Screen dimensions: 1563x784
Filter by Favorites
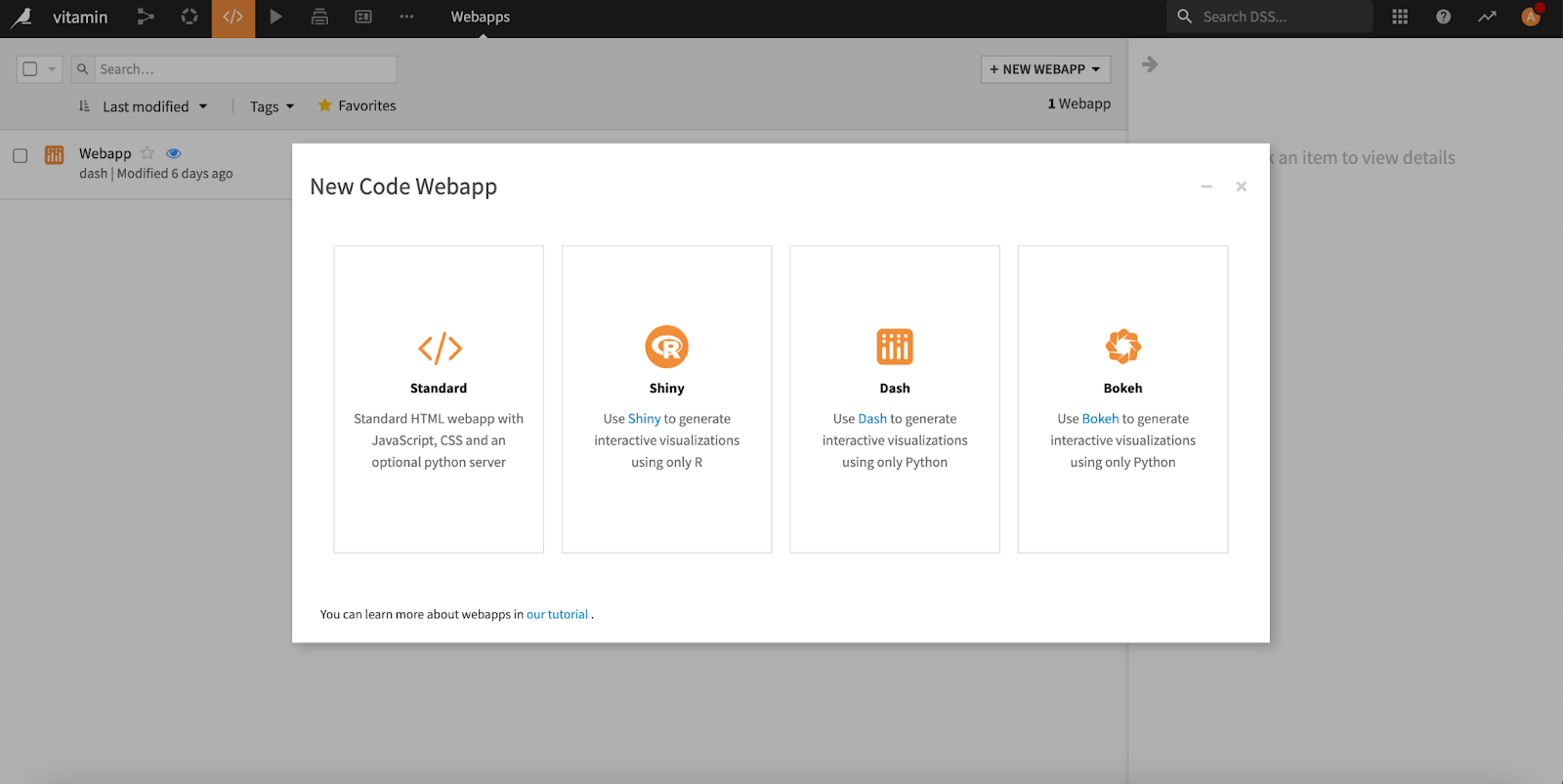click(358, 105)
